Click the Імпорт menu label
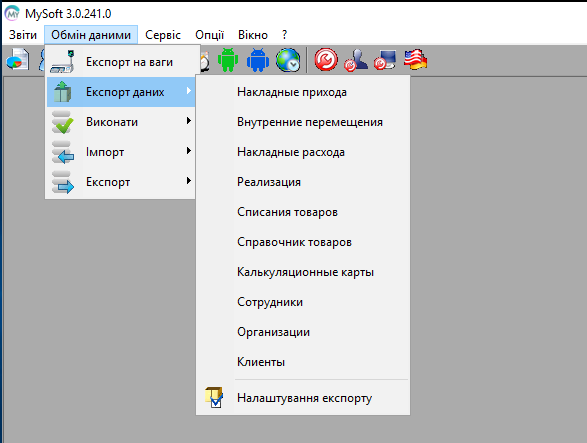Screen dimensions: 587x443 pos(105,152)
